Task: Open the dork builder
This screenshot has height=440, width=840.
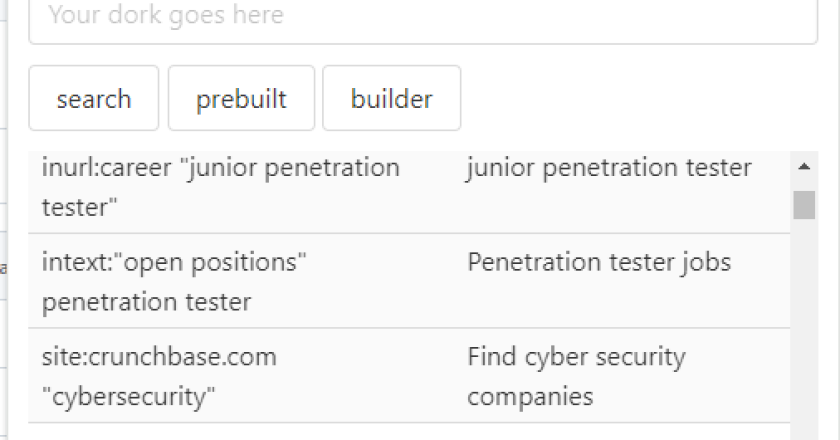Action: 391,99
